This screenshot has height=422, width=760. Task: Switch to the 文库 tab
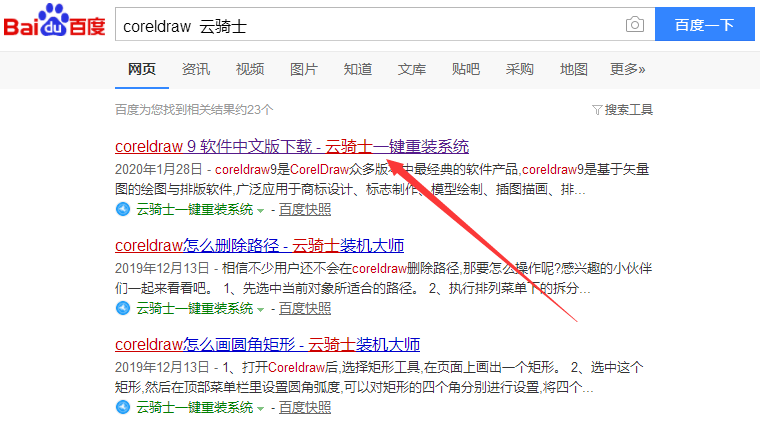pos(412,69)
